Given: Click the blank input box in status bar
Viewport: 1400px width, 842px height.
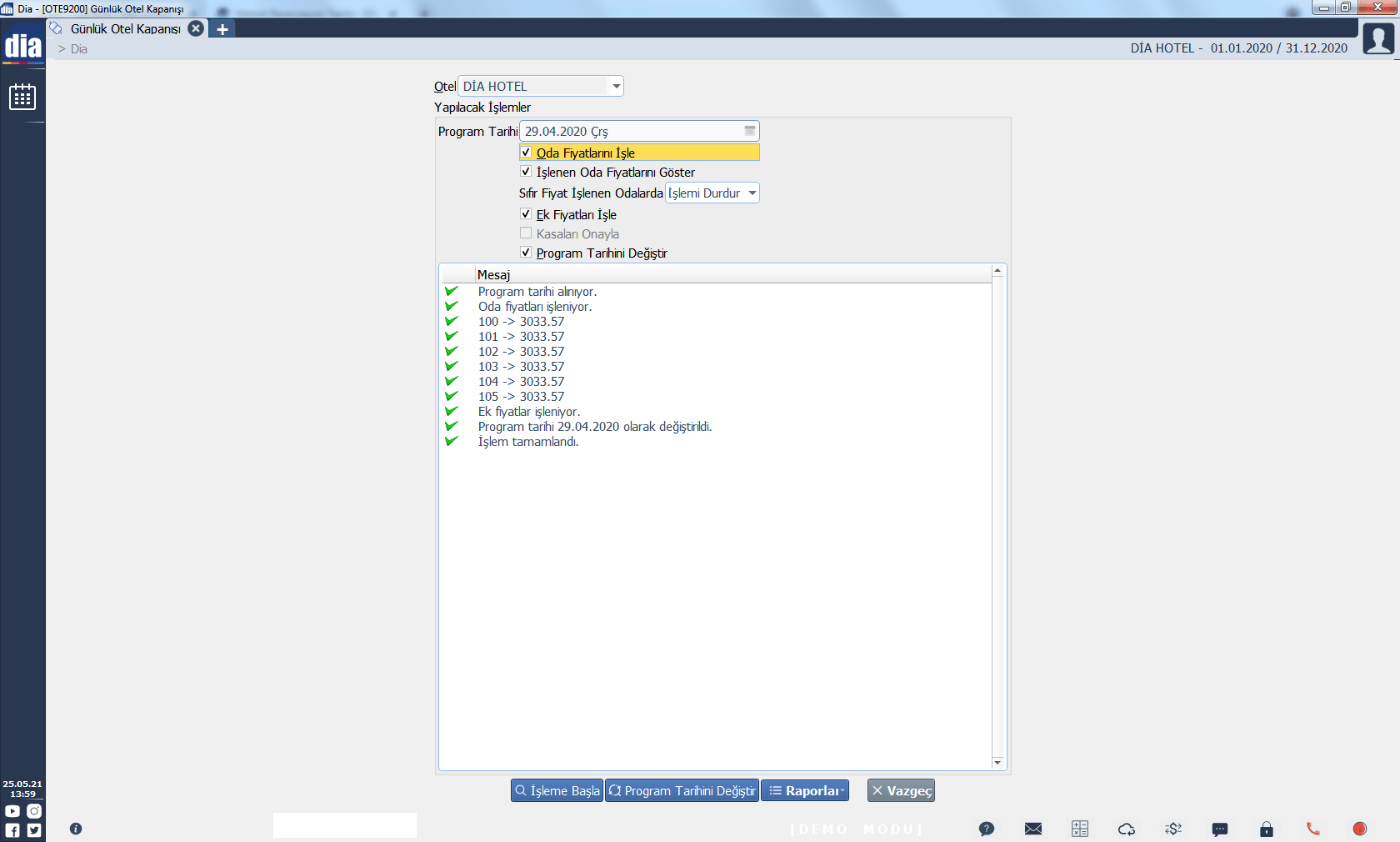Looking at the screenshot, I should tap(345, 825).
